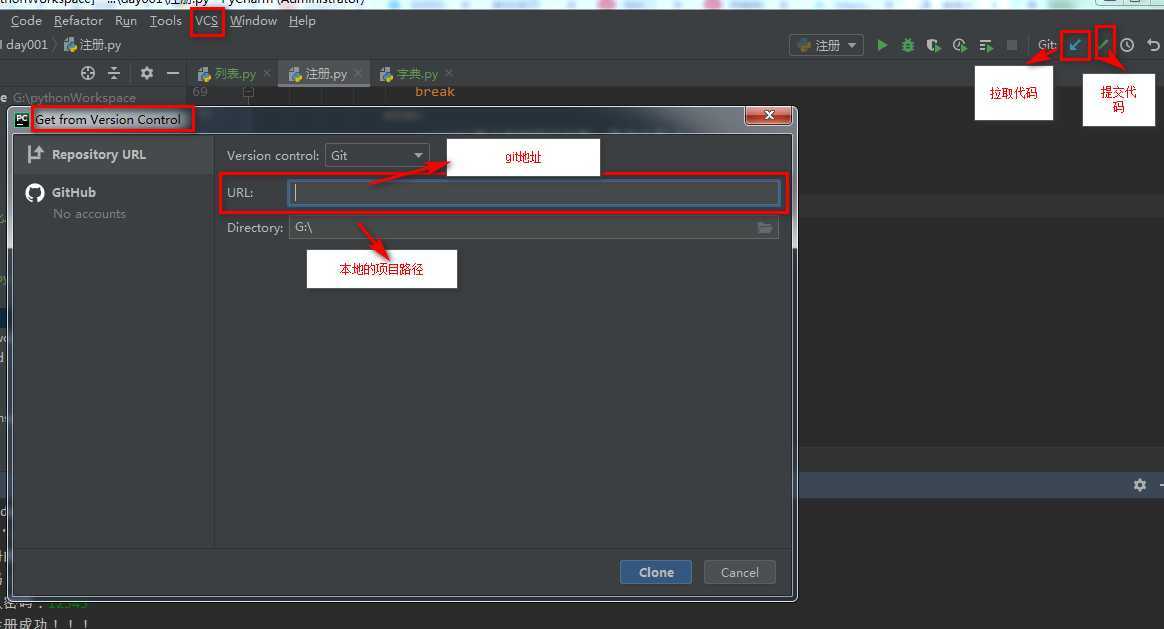Show Git history with the clock icon
1164x629 pixels.
pyautogui.click(x=1127, y=45)
